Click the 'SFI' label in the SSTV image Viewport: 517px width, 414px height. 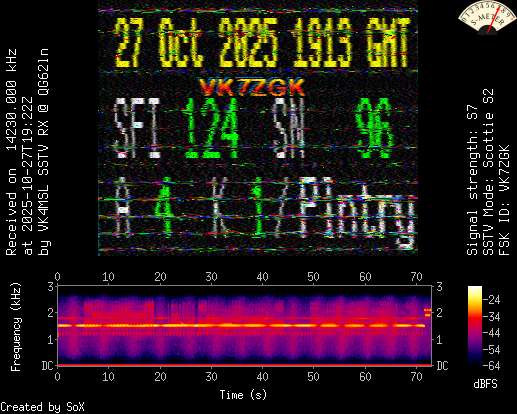coord(137,128)
